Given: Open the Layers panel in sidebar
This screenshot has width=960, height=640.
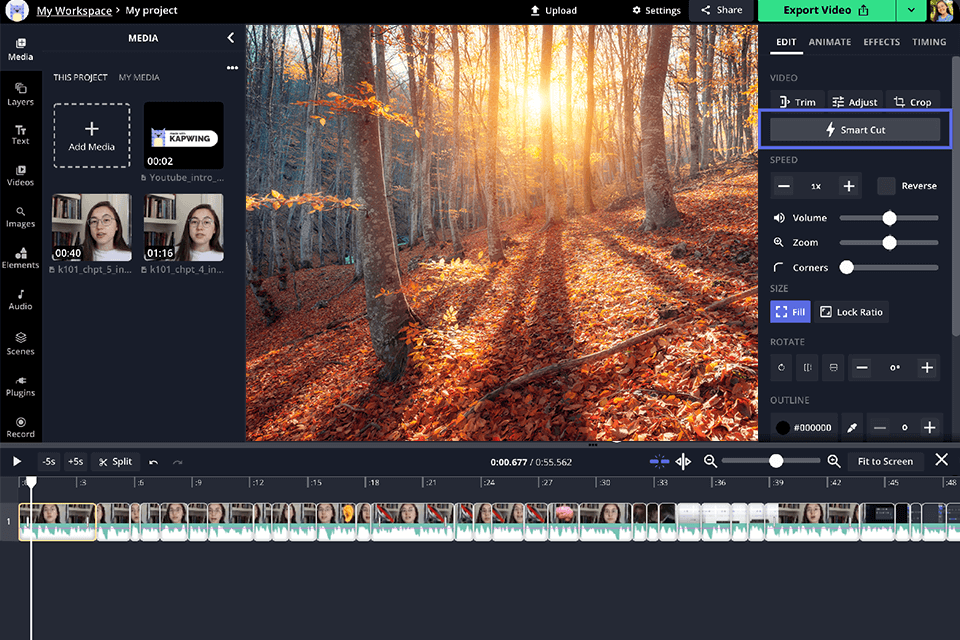Looking at the screenshot, I should click(x=20, y=93).
